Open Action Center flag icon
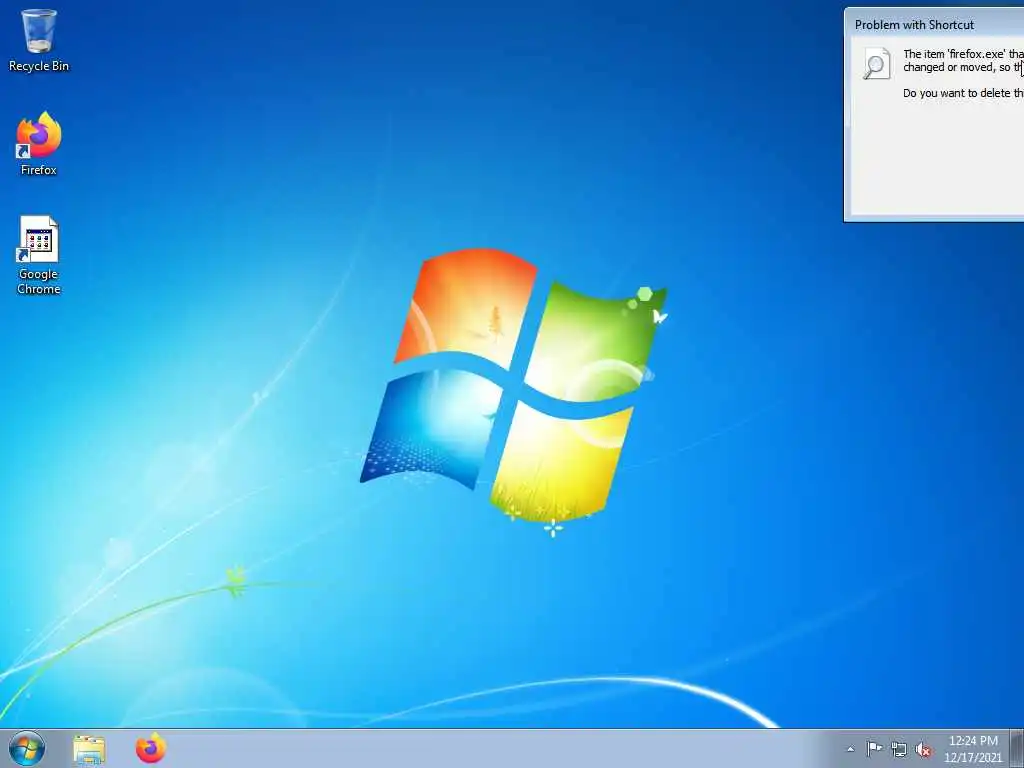 [874, 749]
